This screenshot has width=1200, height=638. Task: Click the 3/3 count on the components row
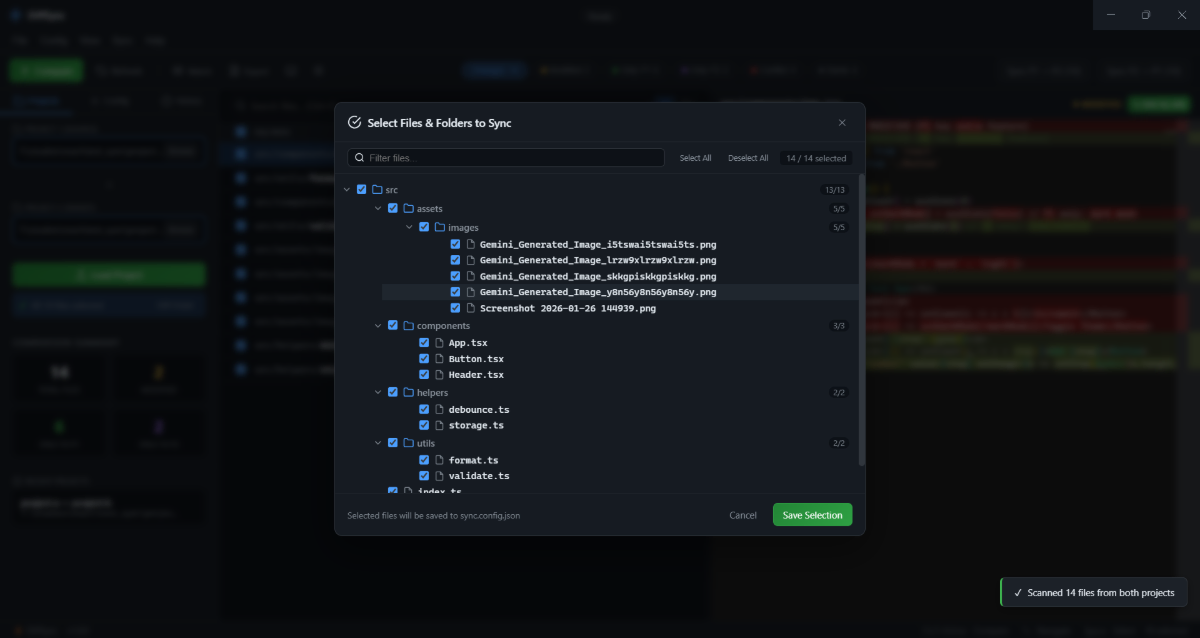coord(838,325)
